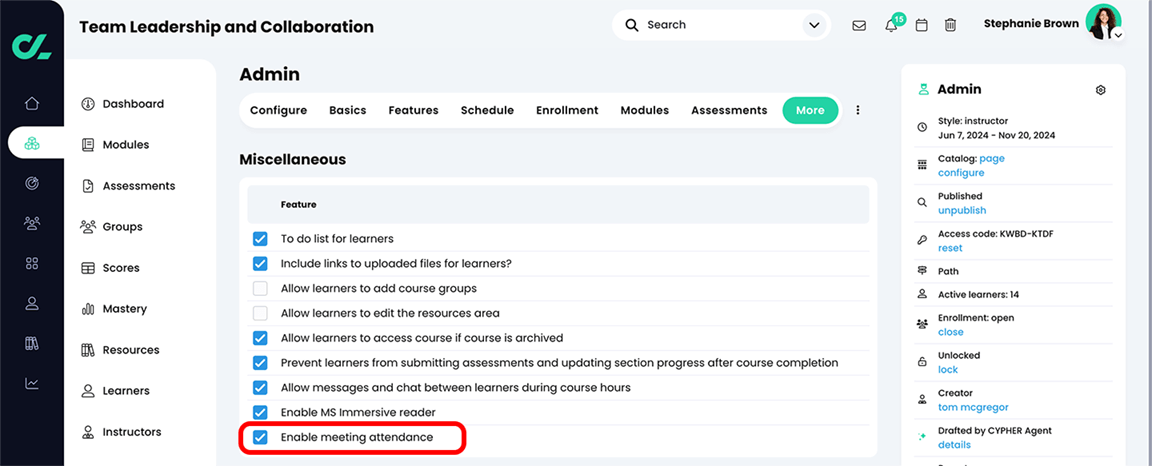Open the mail envelope icon in header
The width and height of the screenshot is (1152, 466).
point(859,25)
